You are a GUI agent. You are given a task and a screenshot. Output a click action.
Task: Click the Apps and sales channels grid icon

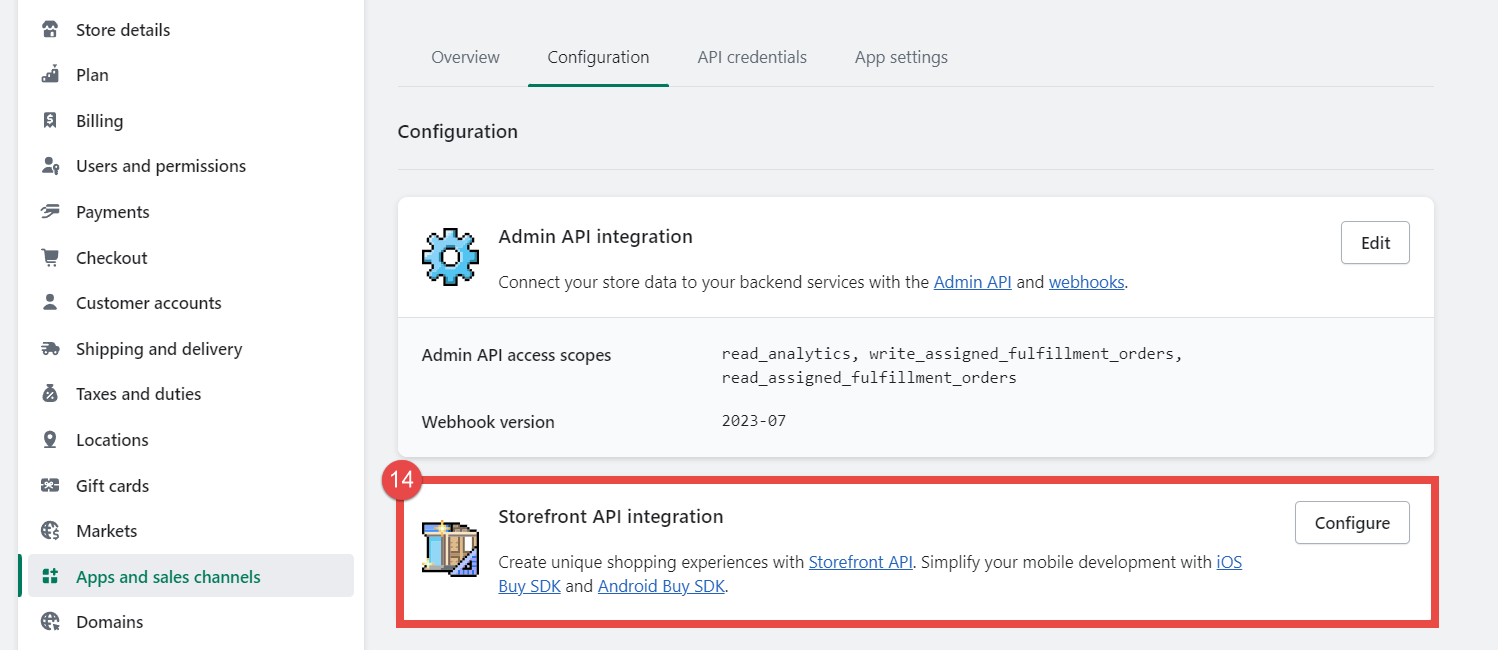[x=50, y=577]
